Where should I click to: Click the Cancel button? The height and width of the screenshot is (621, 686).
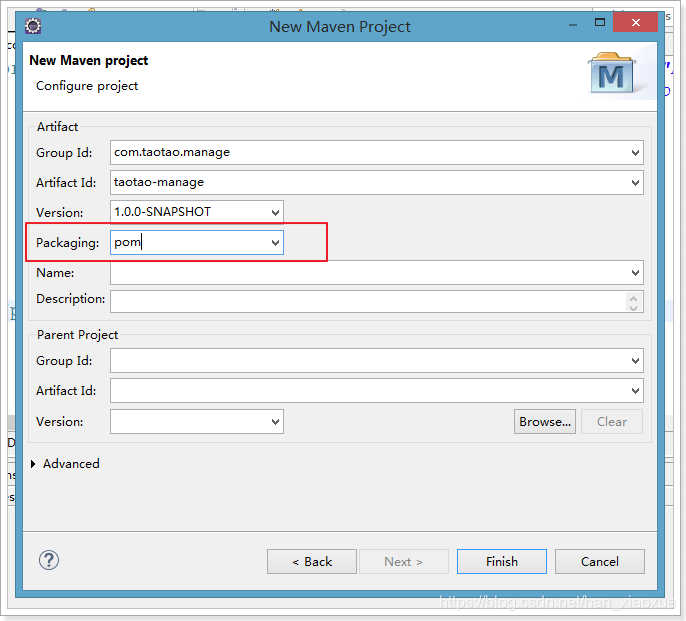point(600,561)
